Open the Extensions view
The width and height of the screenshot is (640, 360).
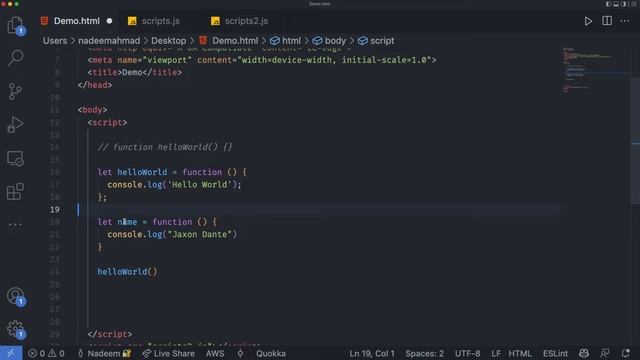(x=15, y=191)
